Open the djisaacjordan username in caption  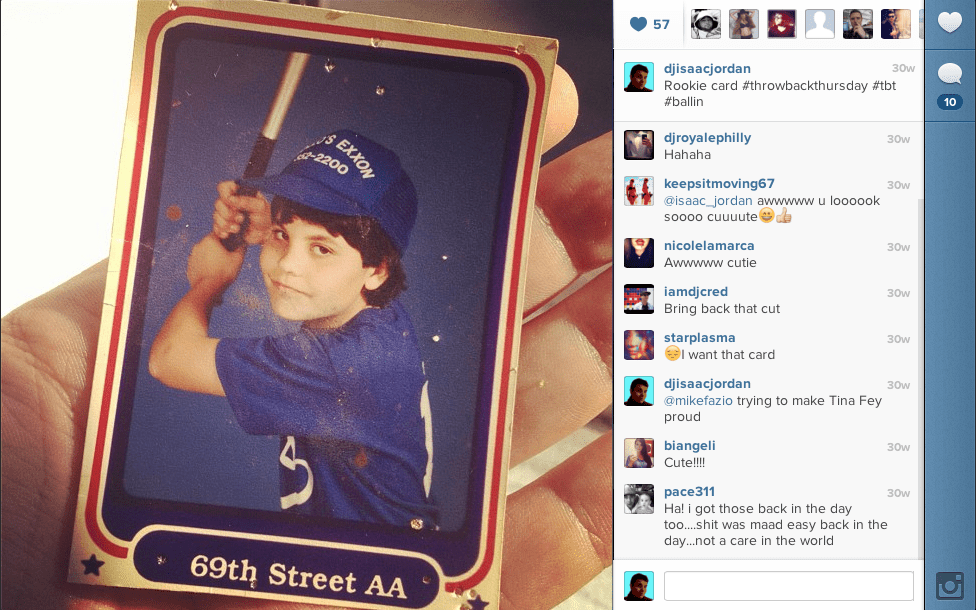click(707, 68)
